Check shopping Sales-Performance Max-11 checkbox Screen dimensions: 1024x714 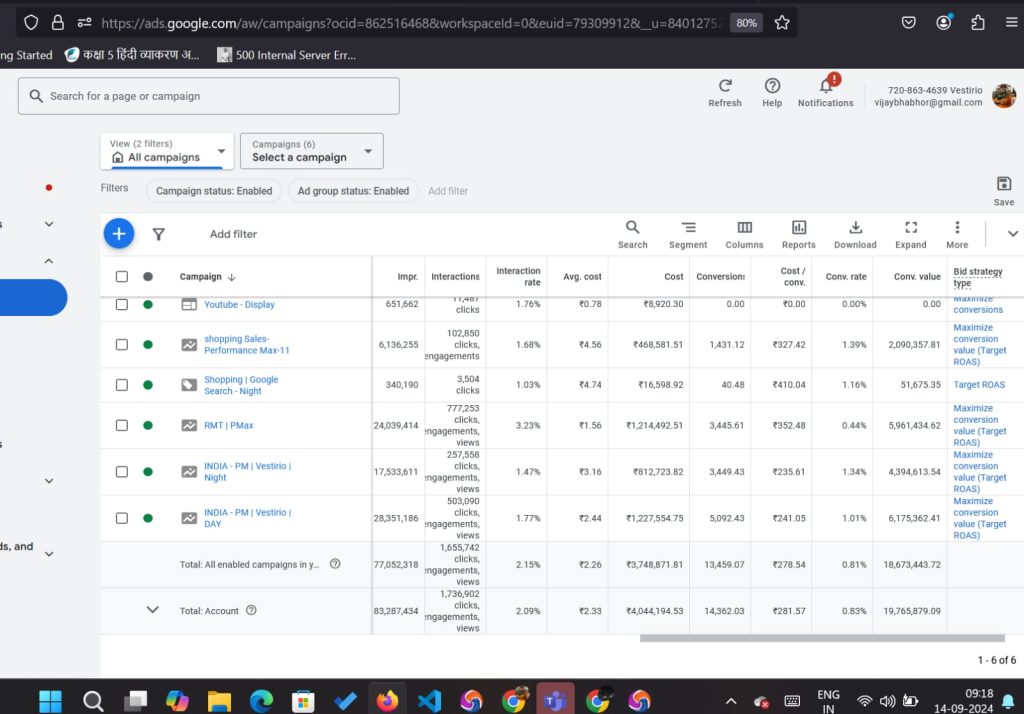[121, 344]
